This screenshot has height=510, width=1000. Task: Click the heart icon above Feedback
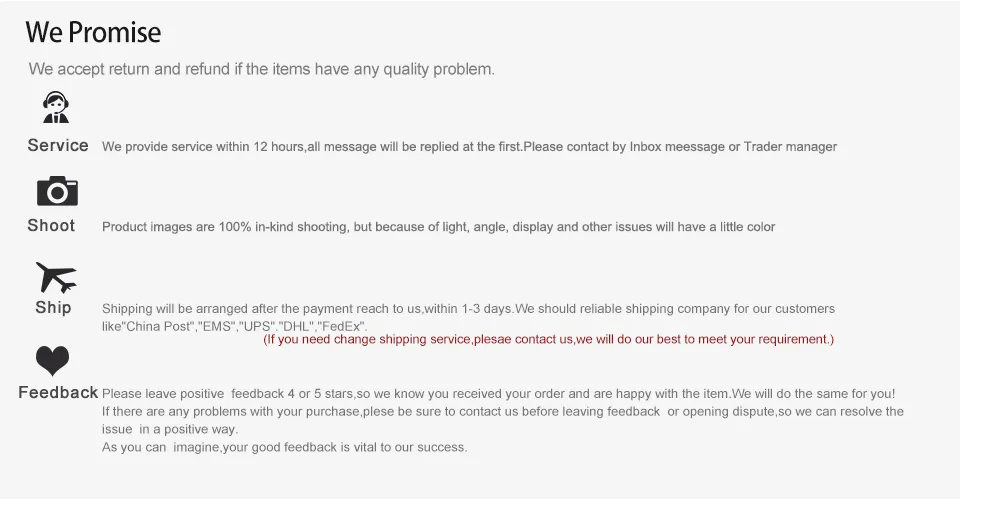click(52, 361)
